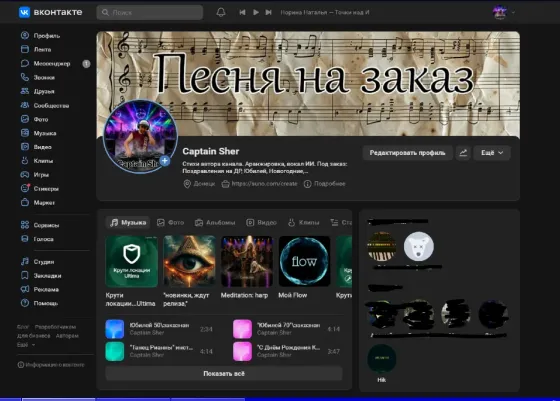Image resolution: width=560 pixels, height=401 pixels.
Task: Skip to previous track in header player
Action: [242, 12]
